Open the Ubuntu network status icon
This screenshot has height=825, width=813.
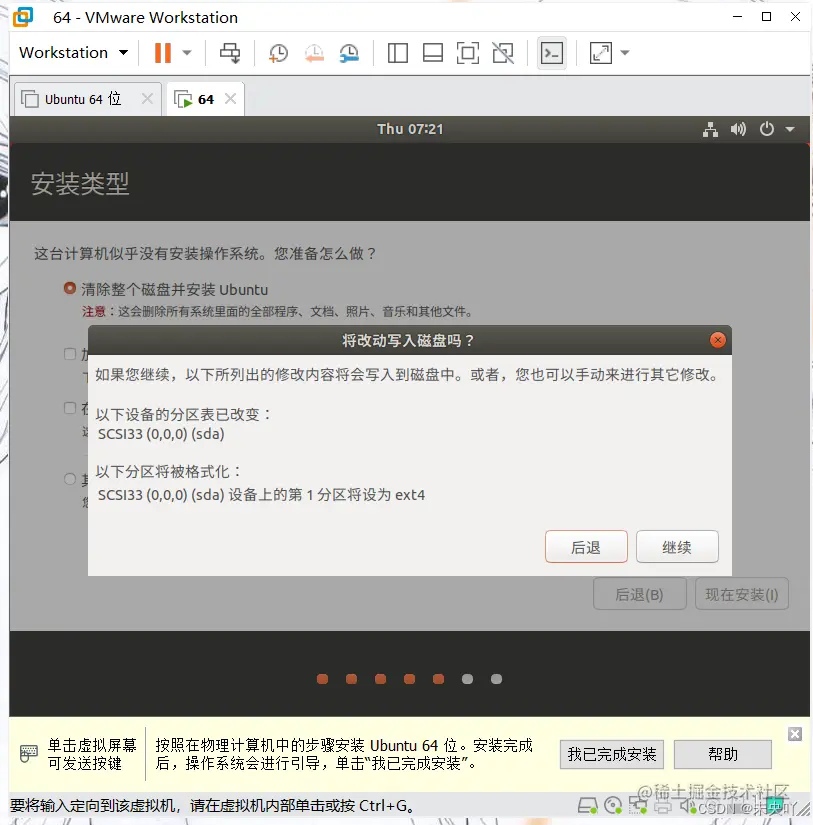(x=710, y=129)
